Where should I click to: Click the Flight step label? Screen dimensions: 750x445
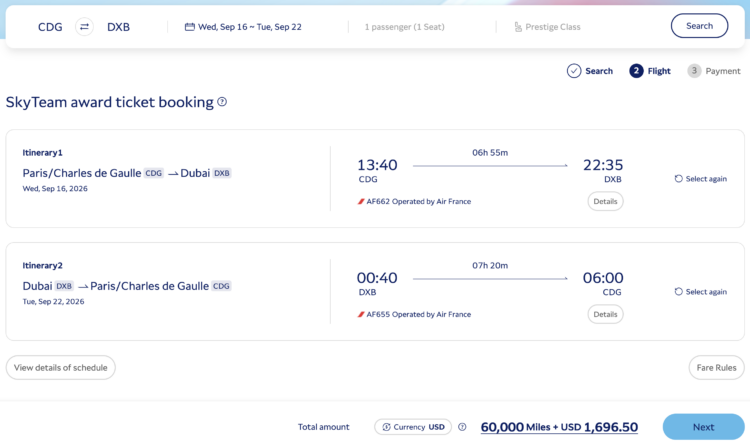click(659, 71)
